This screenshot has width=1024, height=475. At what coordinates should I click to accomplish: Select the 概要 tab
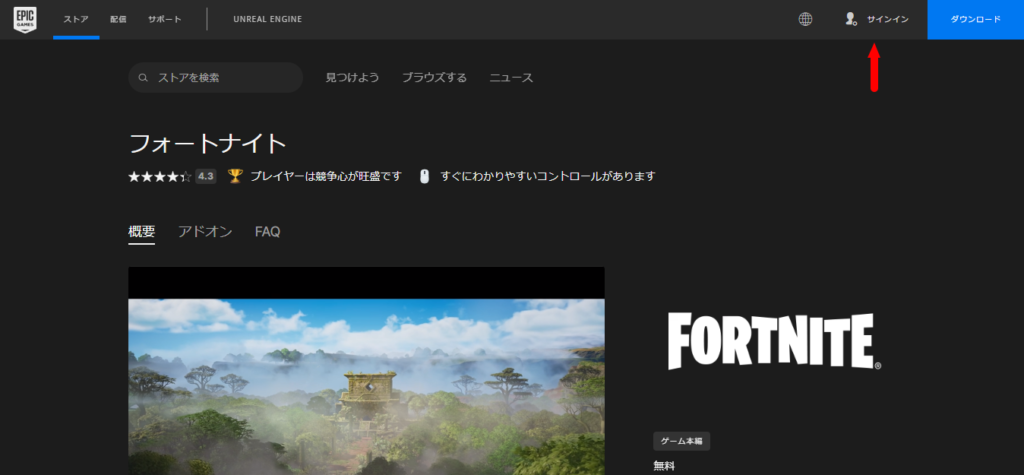tap(142, 231)
